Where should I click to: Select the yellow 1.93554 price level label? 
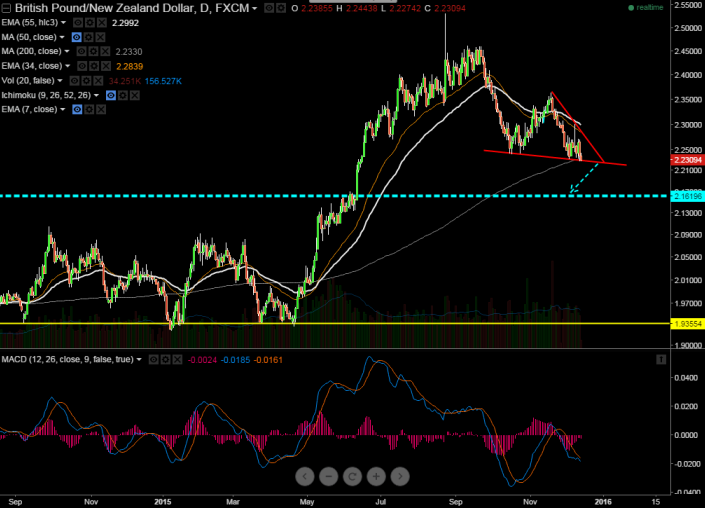[x=687, y=324]
